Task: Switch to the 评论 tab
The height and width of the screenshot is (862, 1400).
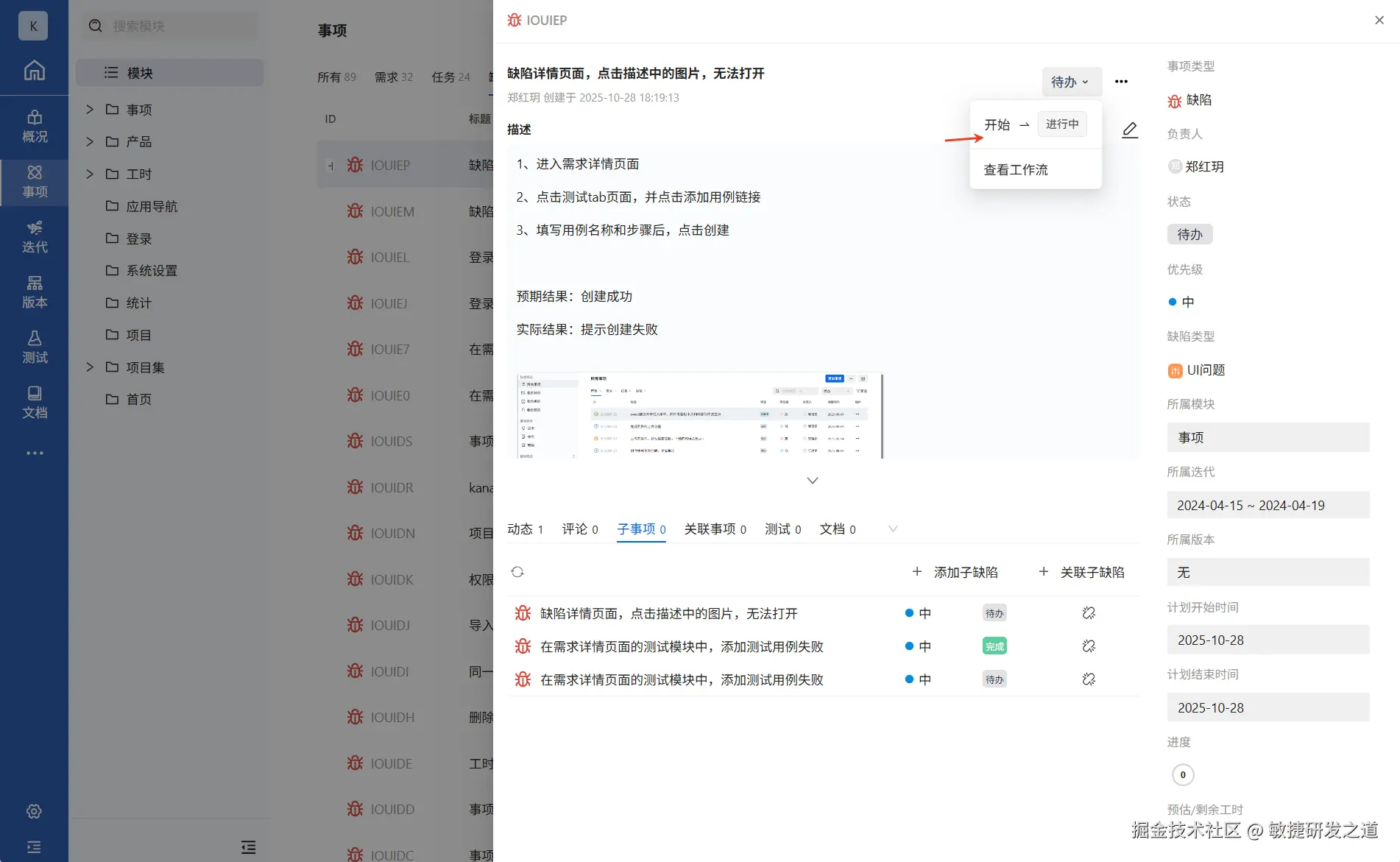Action: [x=580, y=529]
